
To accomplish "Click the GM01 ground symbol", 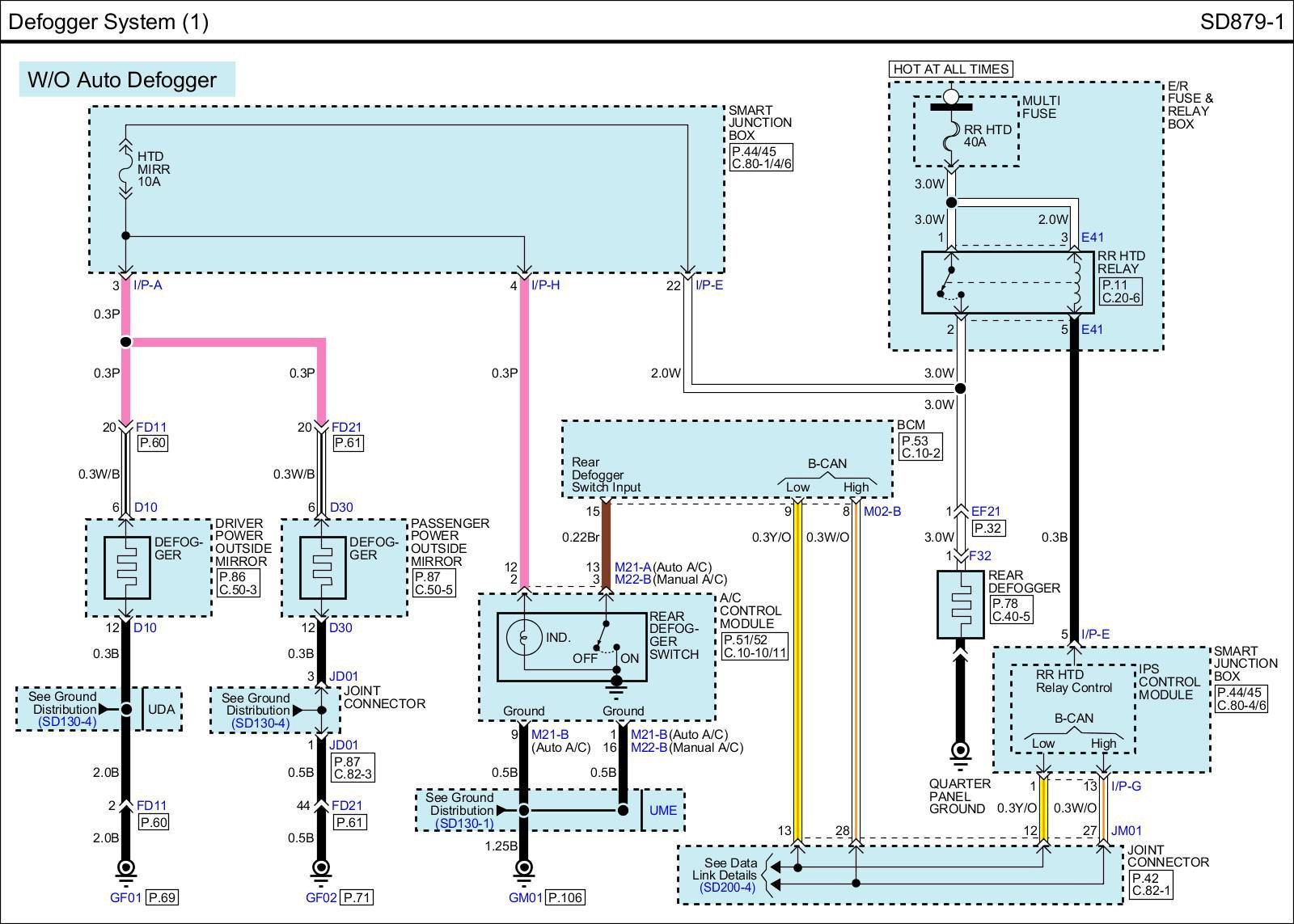I will [523, 868].
